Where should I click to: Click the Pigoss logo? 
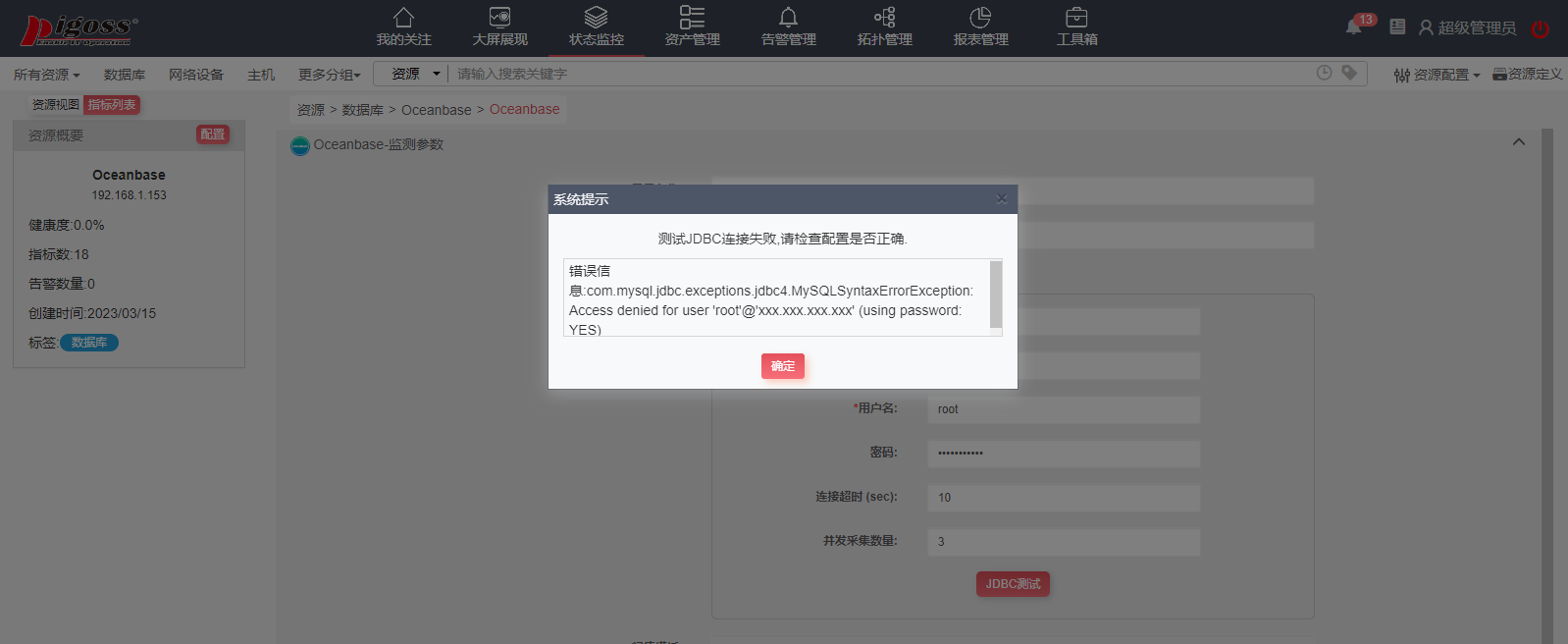78,29
